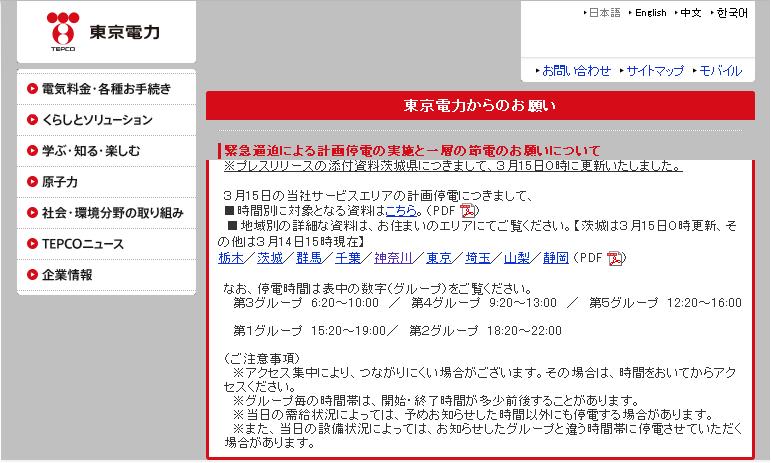
Task: Click underlined press release update notice
Action: [453, 166]
